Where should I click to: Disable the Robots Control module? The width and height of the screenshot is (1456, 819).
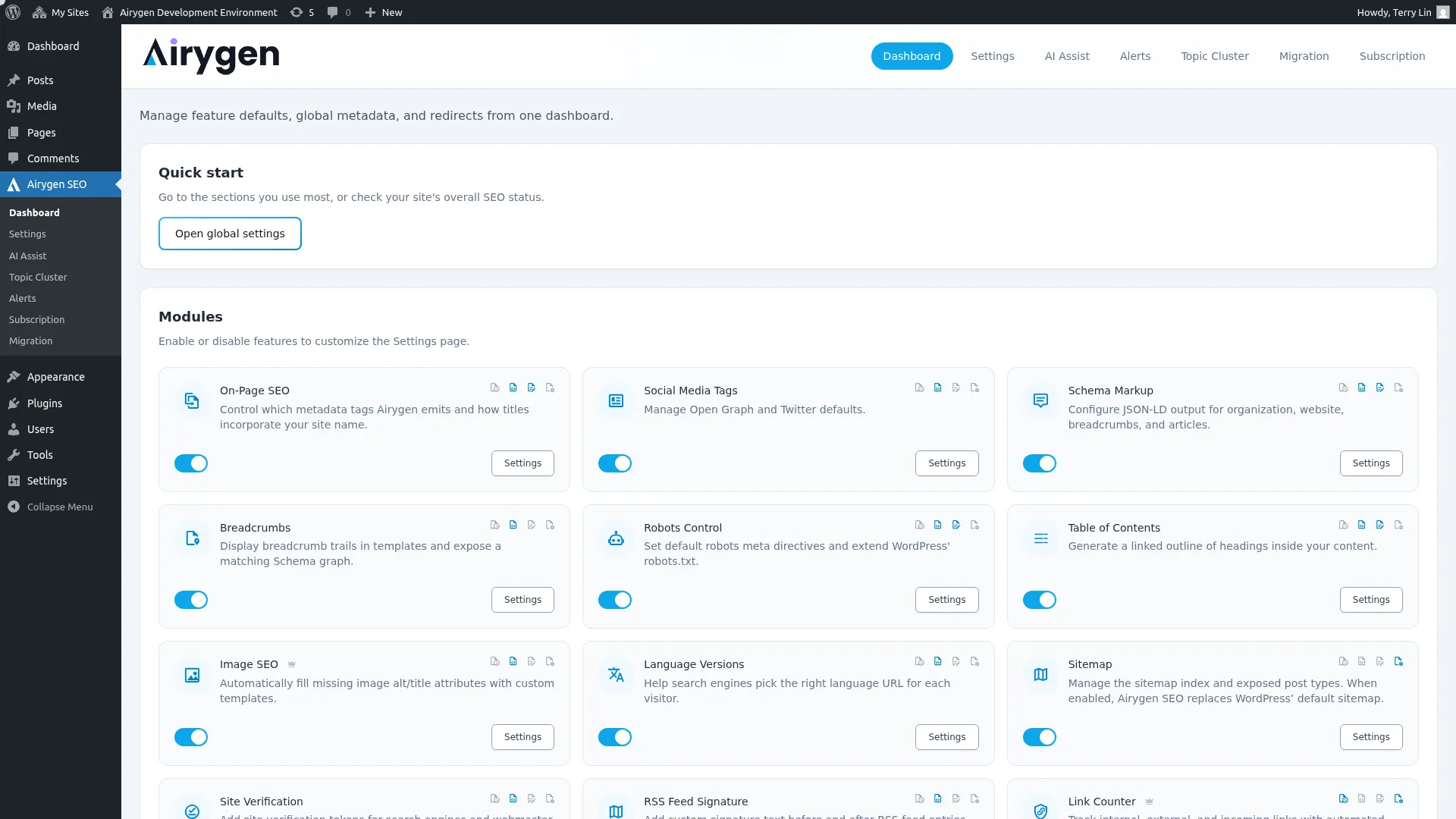[x=615, y=600]
